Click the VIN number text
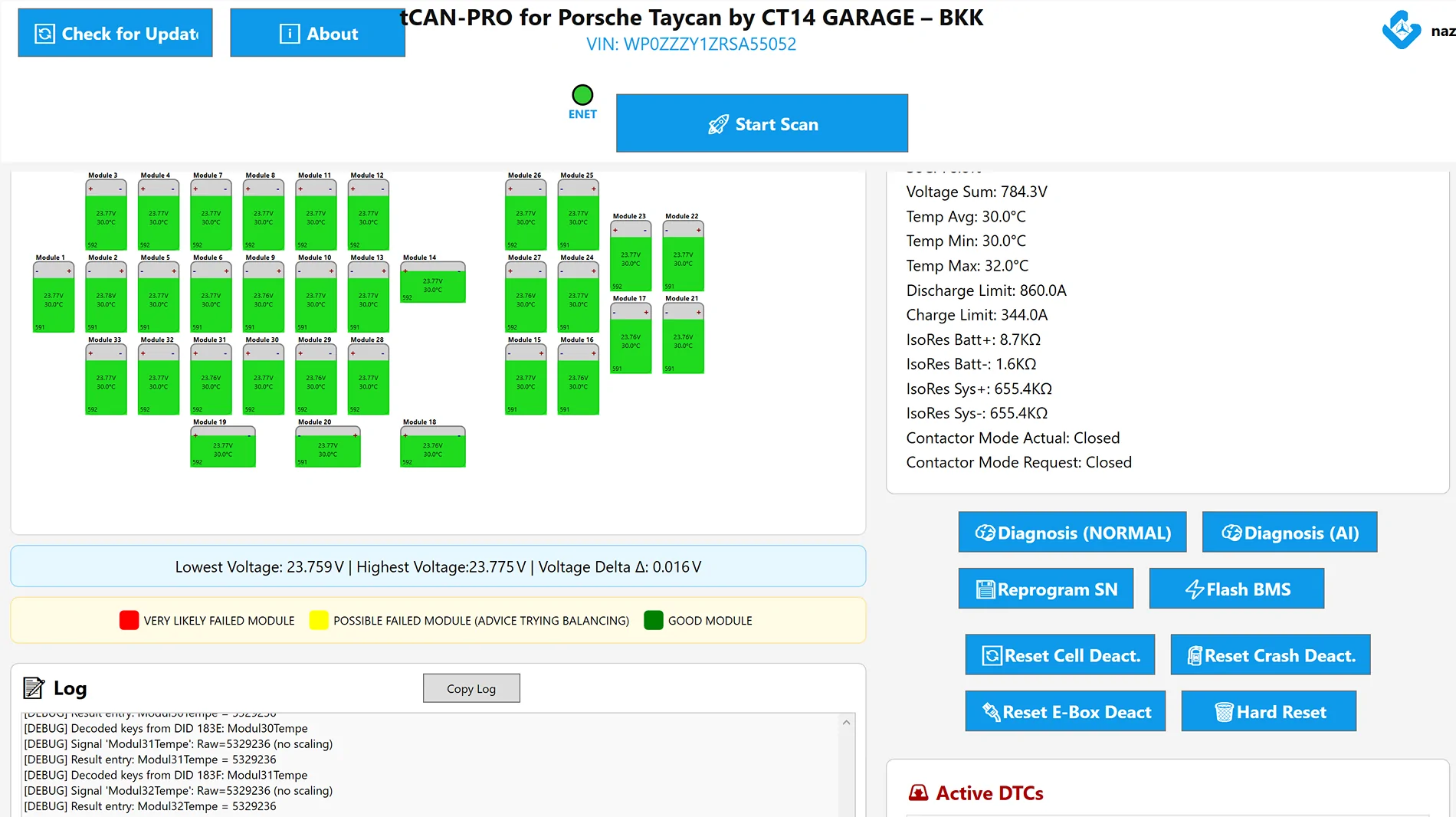This screenshot has width=1456, height=817. [x=691, y=44]
